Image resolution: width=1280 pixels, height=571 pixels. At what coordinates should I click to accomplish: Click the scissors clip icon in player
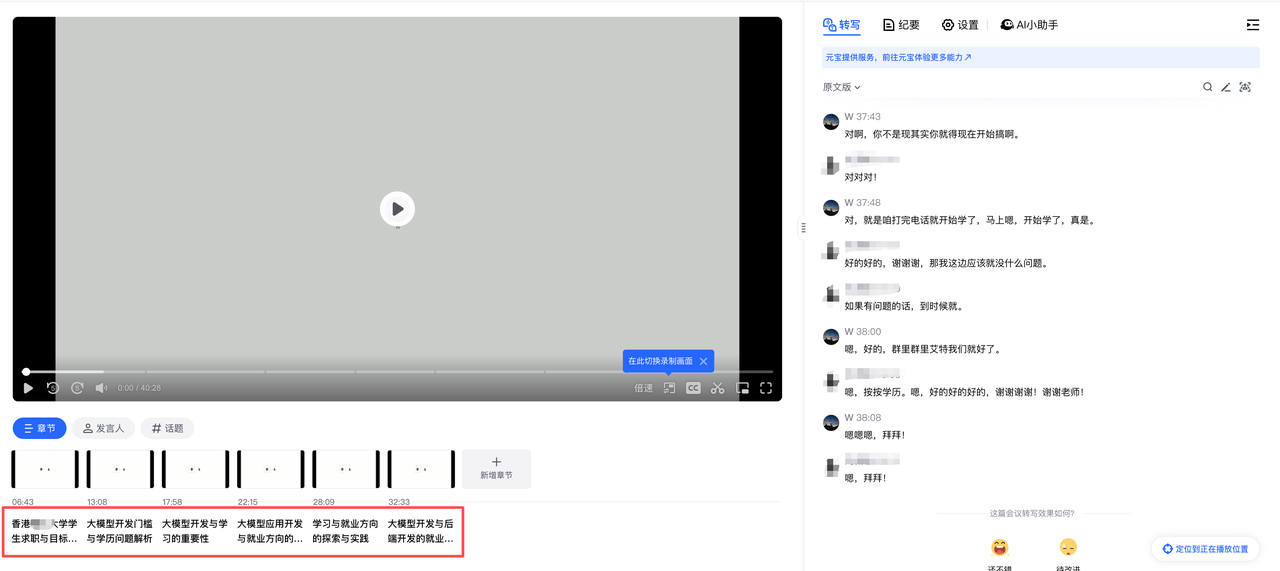tap(717, 388)
